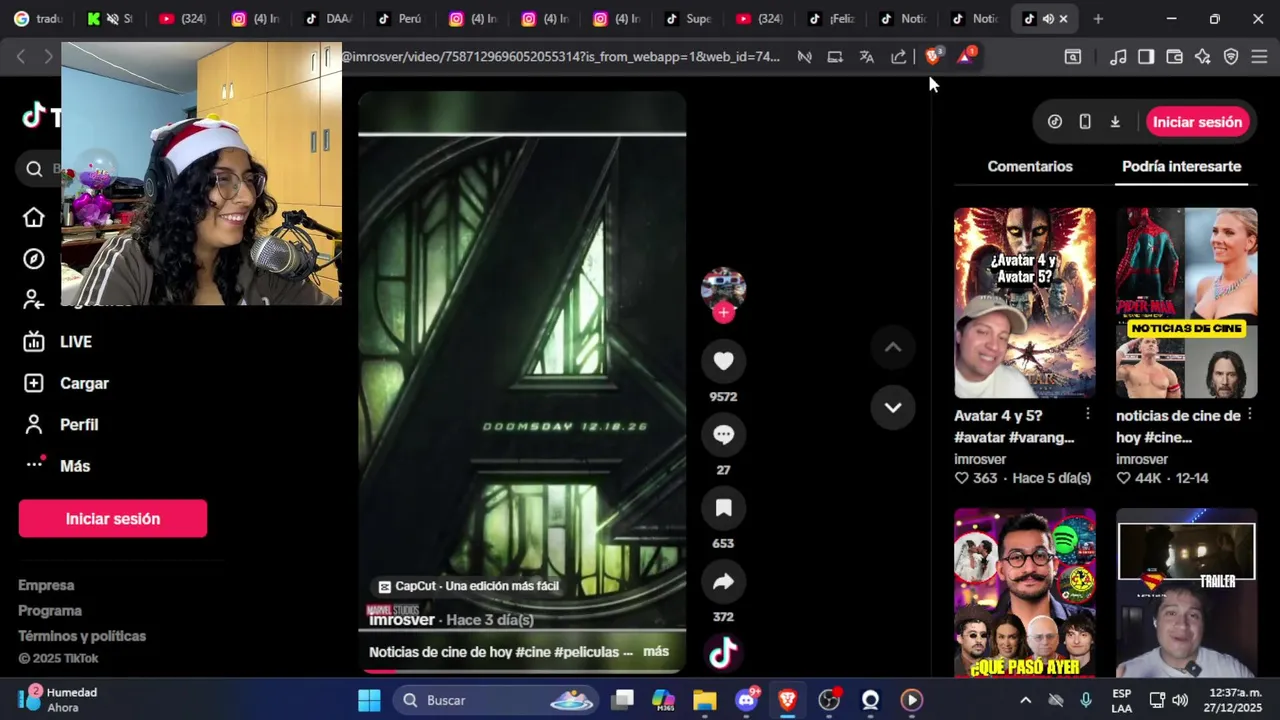Screen dimensions: 1280x720
Task: Toggle the microphone icon in system tray
Action: pos(1086,700)
